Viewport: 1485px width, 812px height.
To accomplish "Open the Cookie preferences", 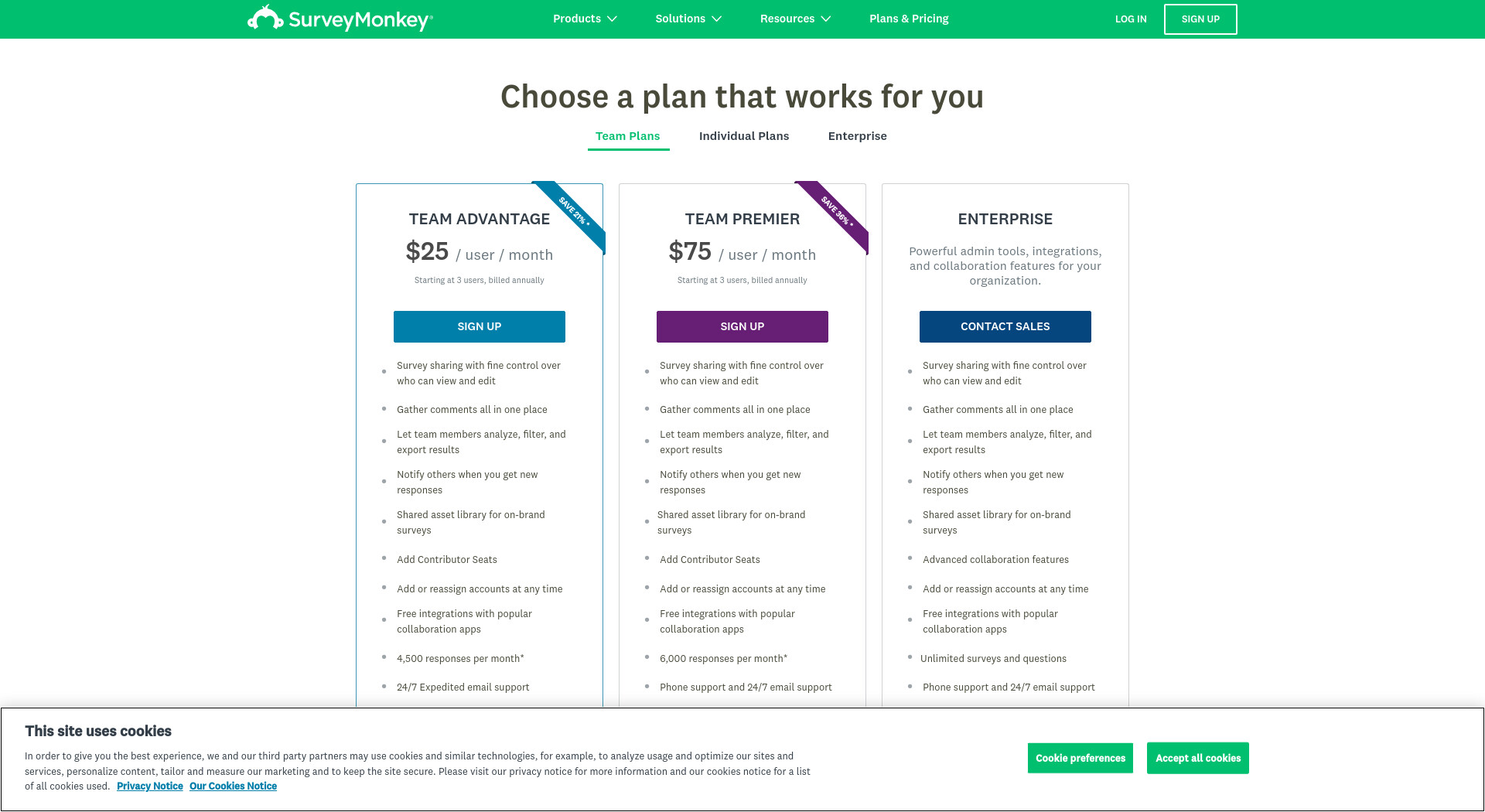I will coord(1080,758).
